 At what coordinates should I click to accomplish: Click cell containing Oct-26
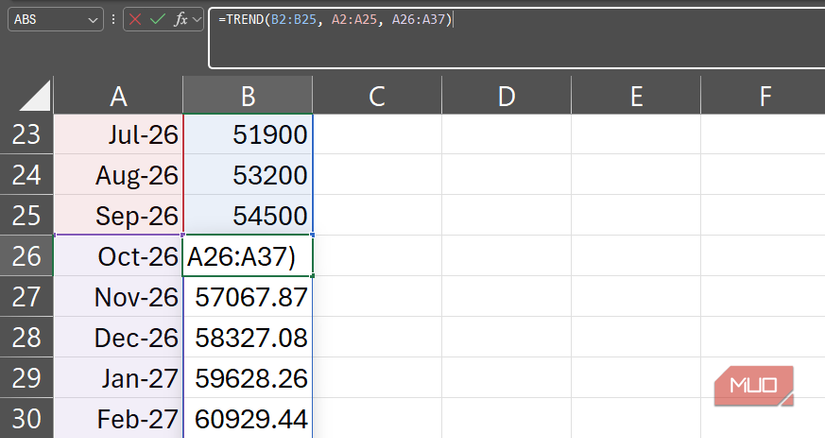tap(118, 256)
